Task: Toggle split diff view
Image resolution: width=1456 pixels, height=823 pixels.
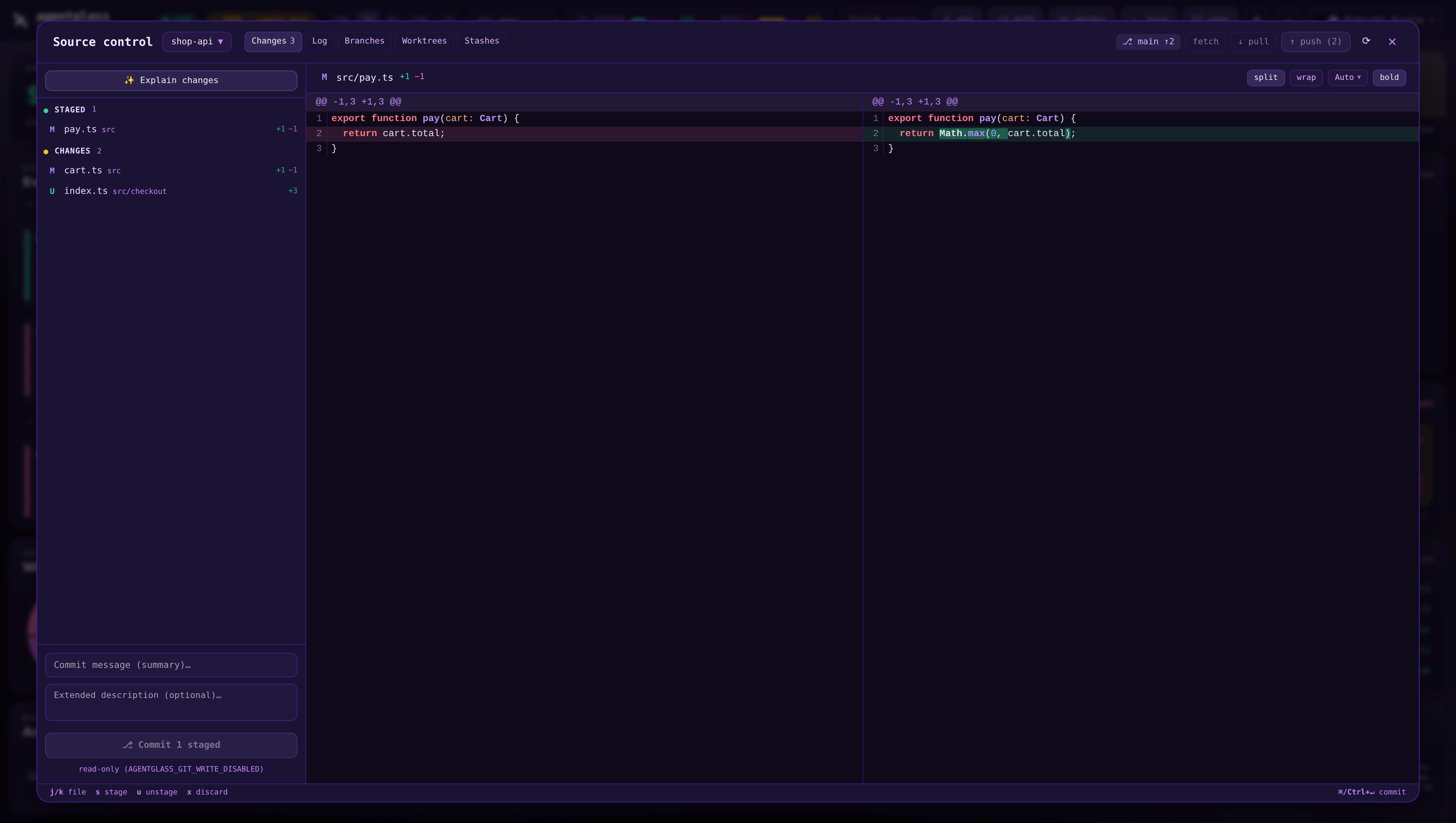Action: 1266,78
